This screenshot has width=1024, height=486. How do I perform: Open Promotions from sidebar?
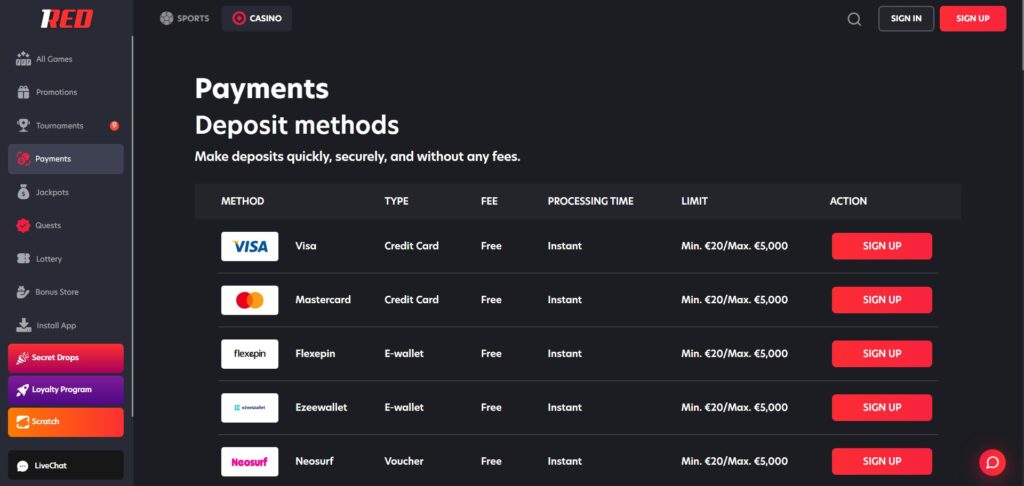pyautogui.click(x=56, y=92)
